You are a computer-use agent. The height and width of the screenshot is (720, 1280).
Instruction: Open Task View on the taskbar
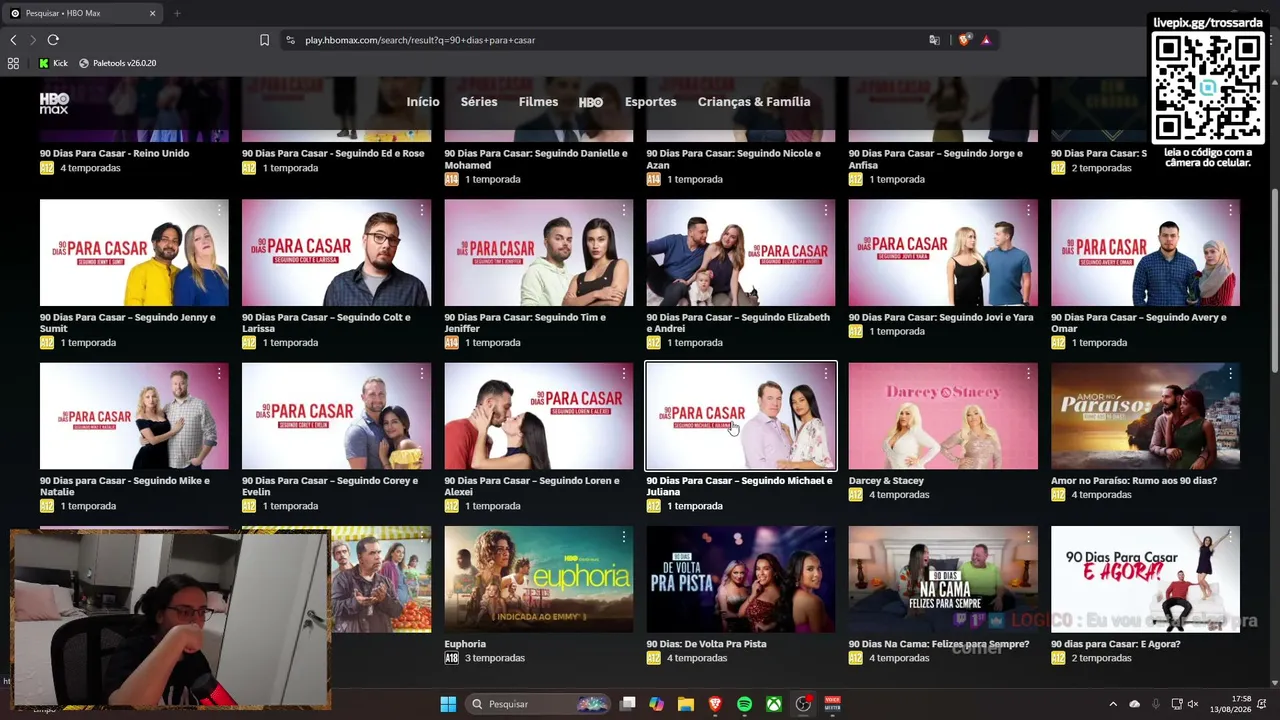627,704
